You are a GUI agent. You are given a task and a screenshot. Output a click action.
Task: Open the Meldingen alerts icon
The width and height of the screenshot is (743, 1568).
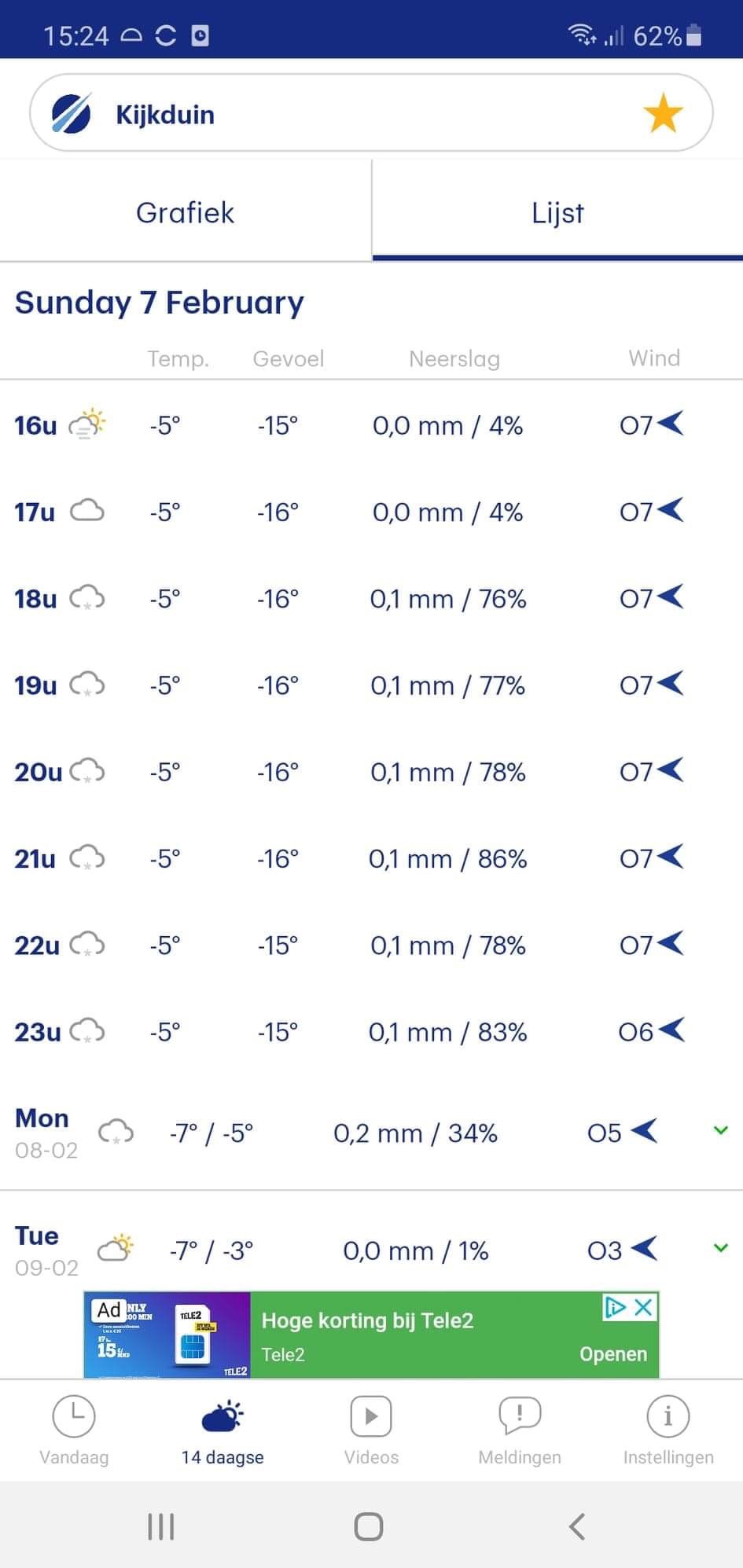(520, 1416)
